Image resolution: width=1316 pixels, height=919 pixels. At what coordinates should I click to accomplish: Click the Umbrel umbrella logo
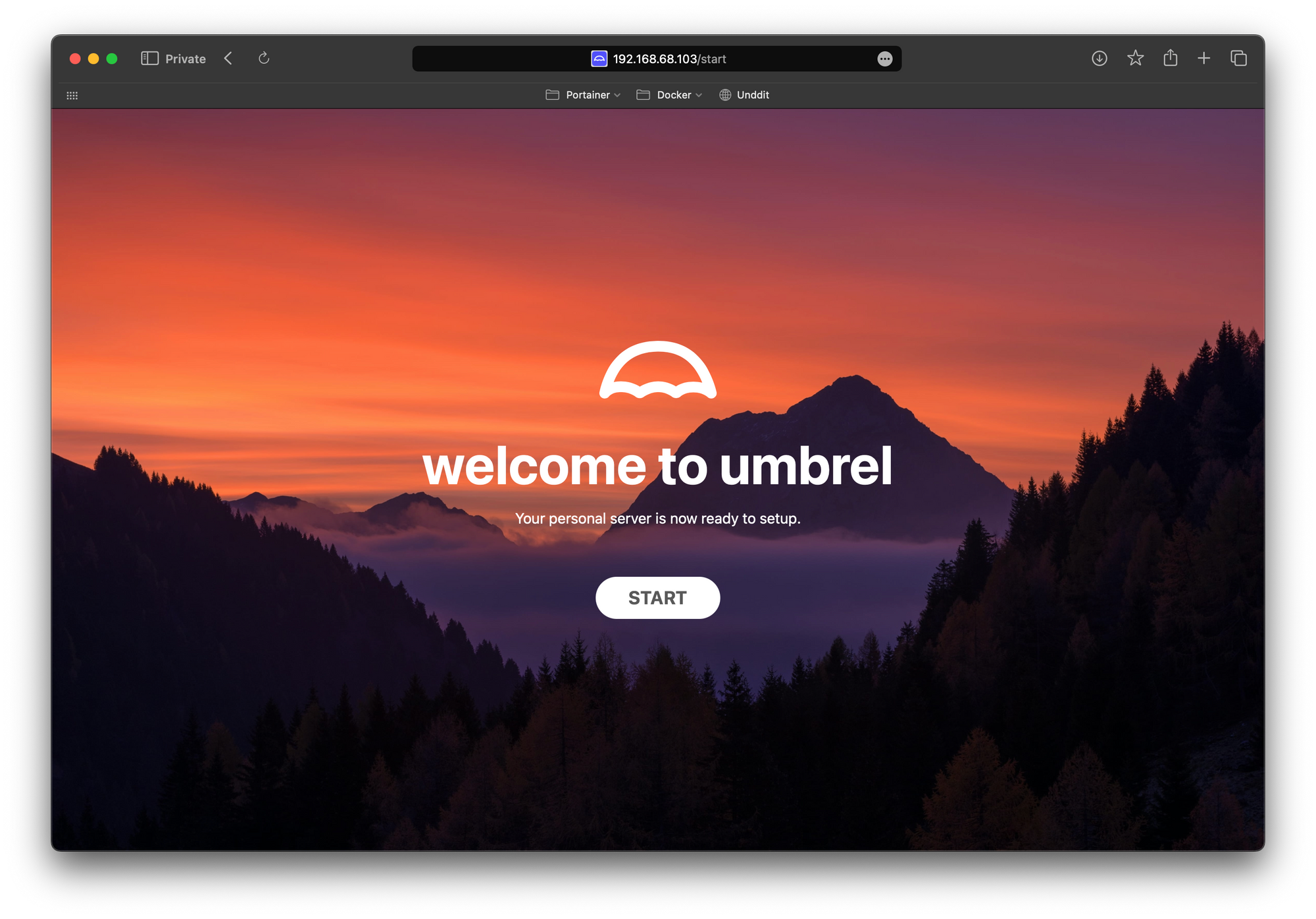click(x=658, y=370)
